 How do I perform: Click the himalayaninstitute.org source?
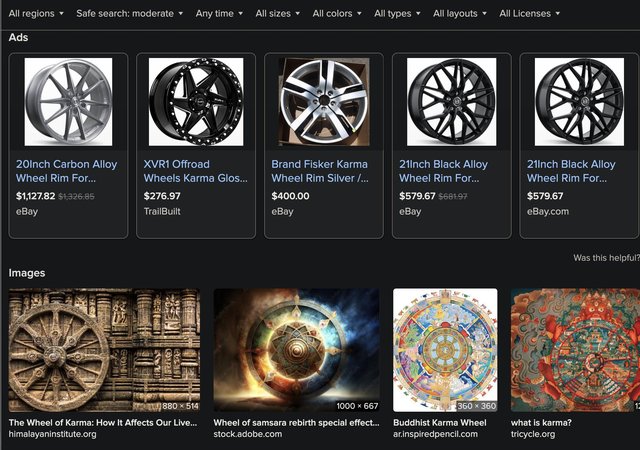click(x=53, y=434)
